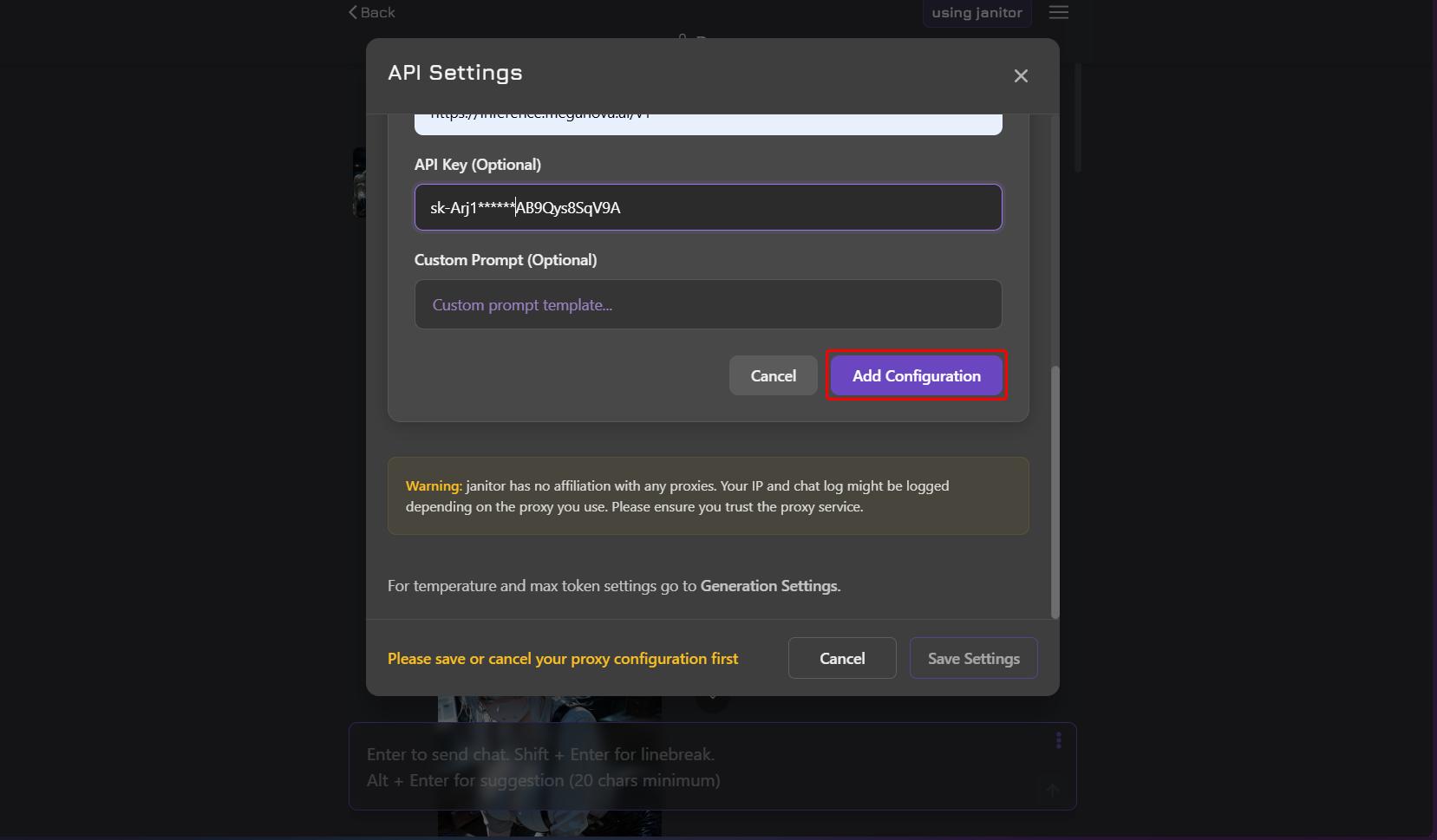The width and height of the screenshot is (1437, 840).
Task: Open the 'using janitor' API selector
Action: pos(977,13)
